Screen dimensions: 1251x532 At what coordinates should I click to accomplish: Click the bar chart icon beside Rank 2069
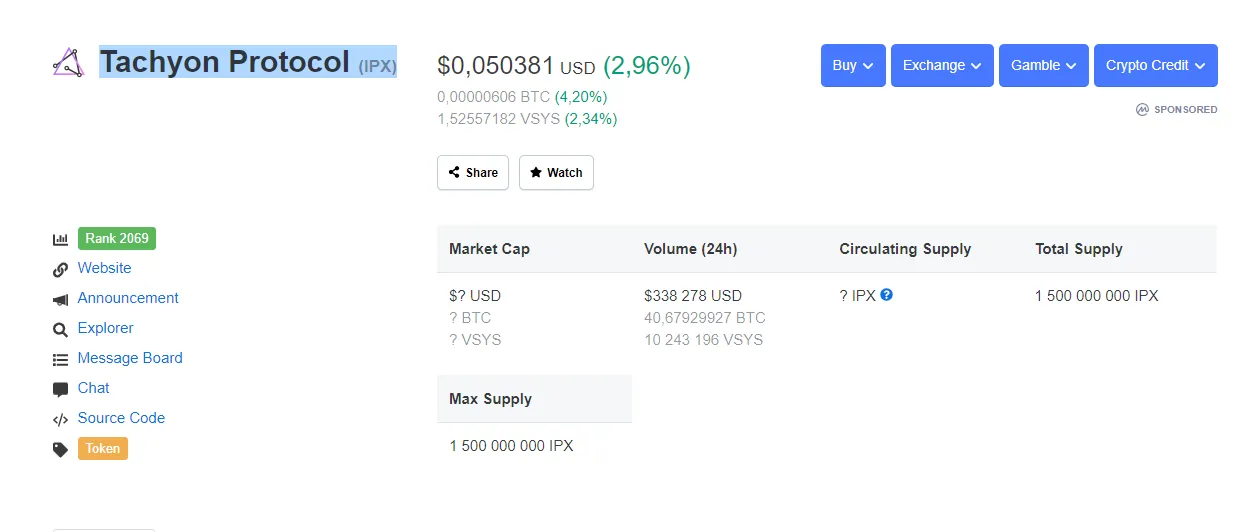[60, 240]
